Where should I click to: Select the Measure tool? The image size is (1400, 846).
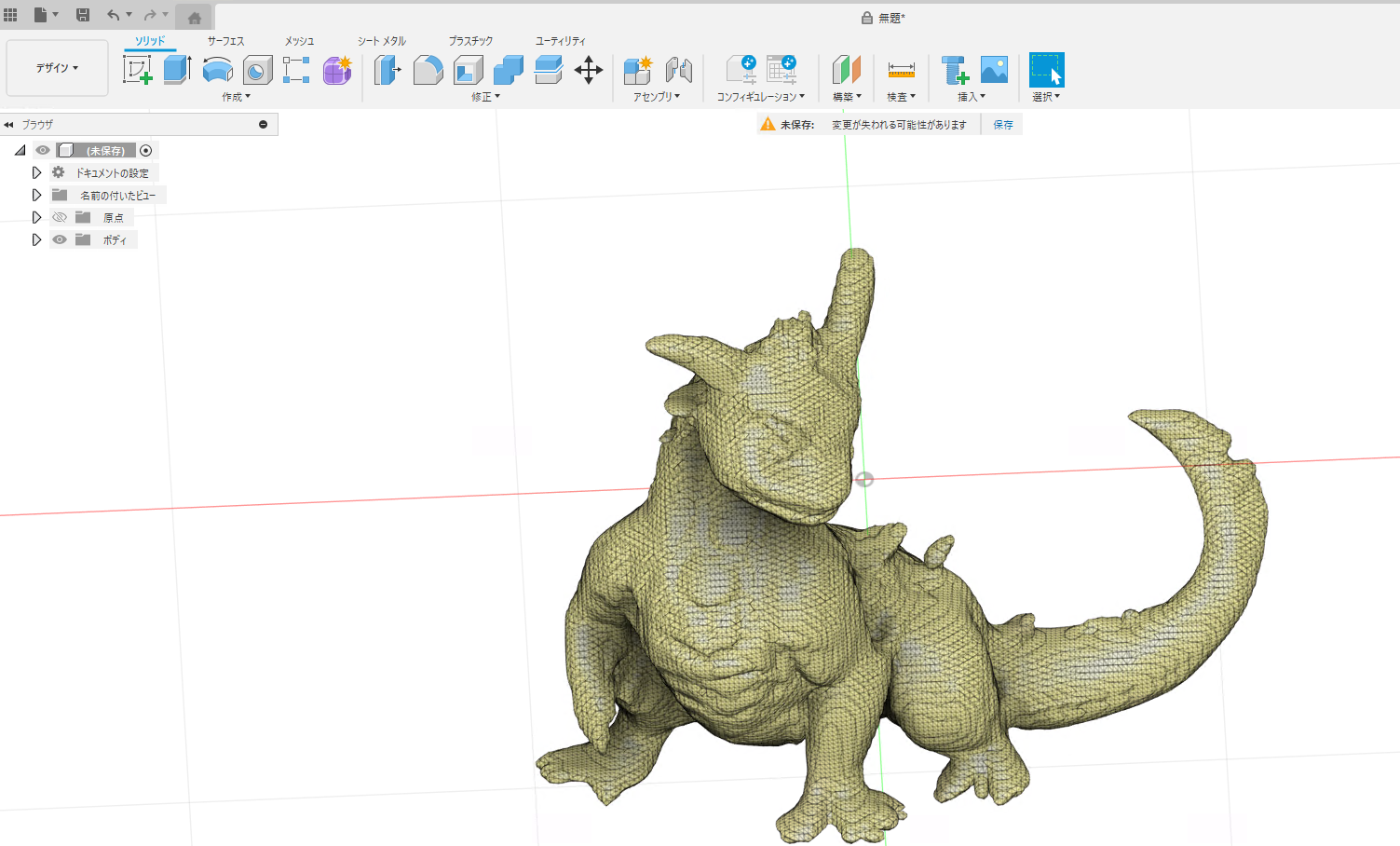[x=901, y=70]
